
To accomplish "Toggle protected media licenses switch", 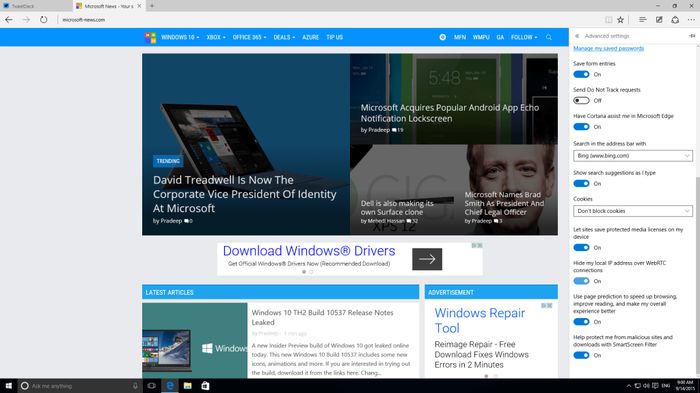I will [x=581, y=247].
